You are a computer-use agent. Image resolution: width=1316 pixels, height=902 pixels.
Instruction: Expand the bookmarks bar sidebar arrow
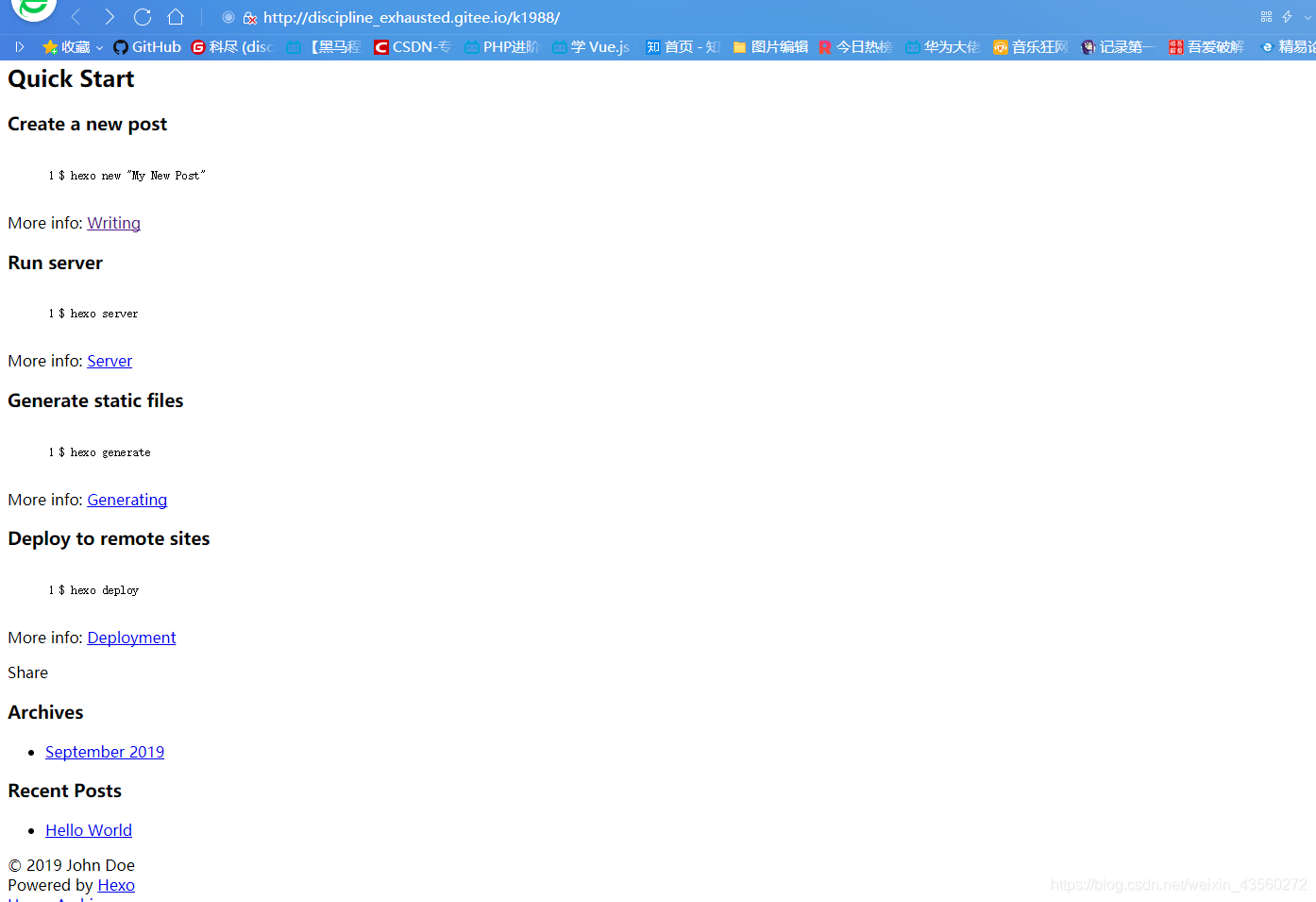click(20, 46)
